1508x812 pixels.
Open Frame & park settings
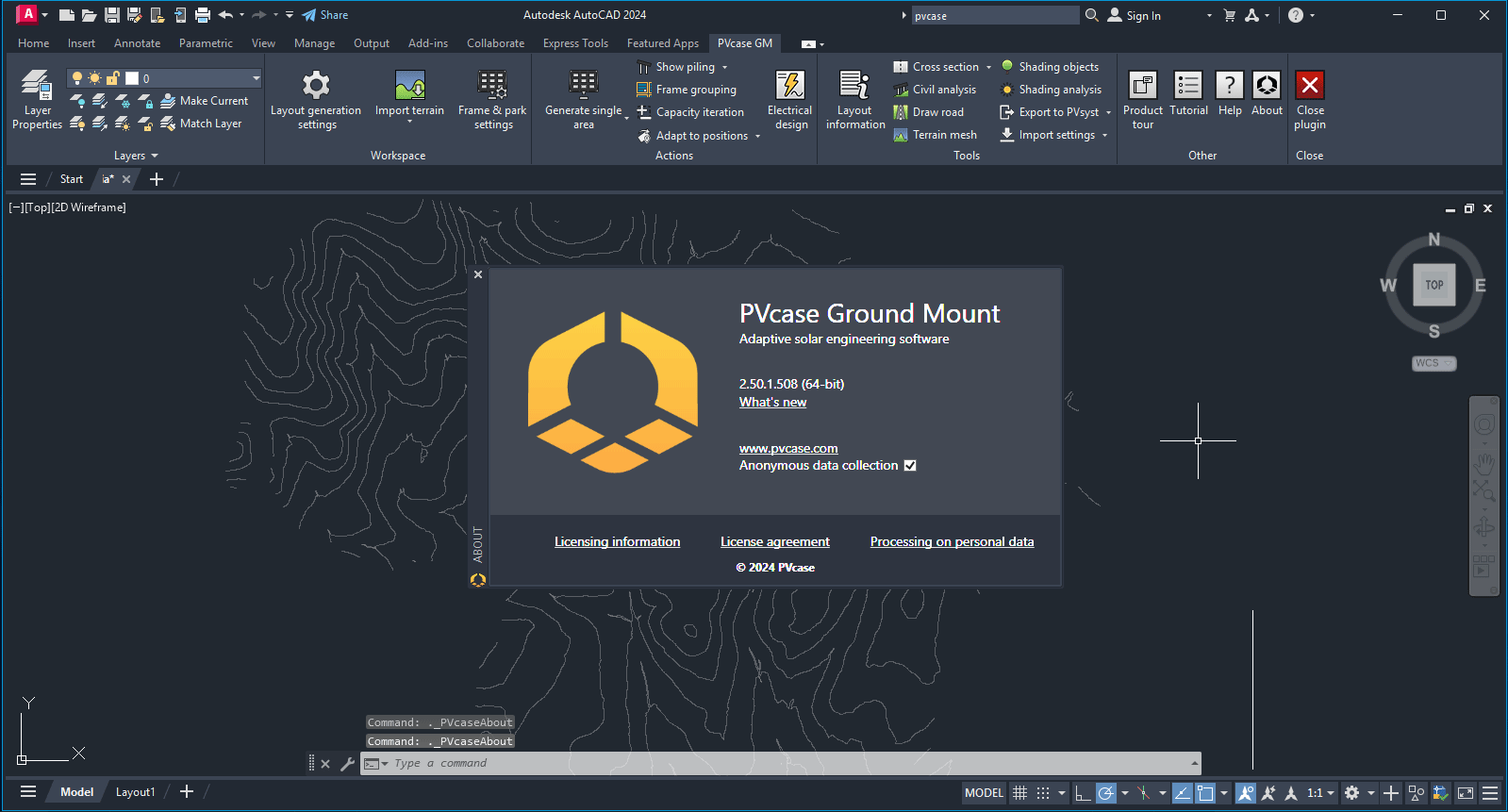click(x=492, y=100)
